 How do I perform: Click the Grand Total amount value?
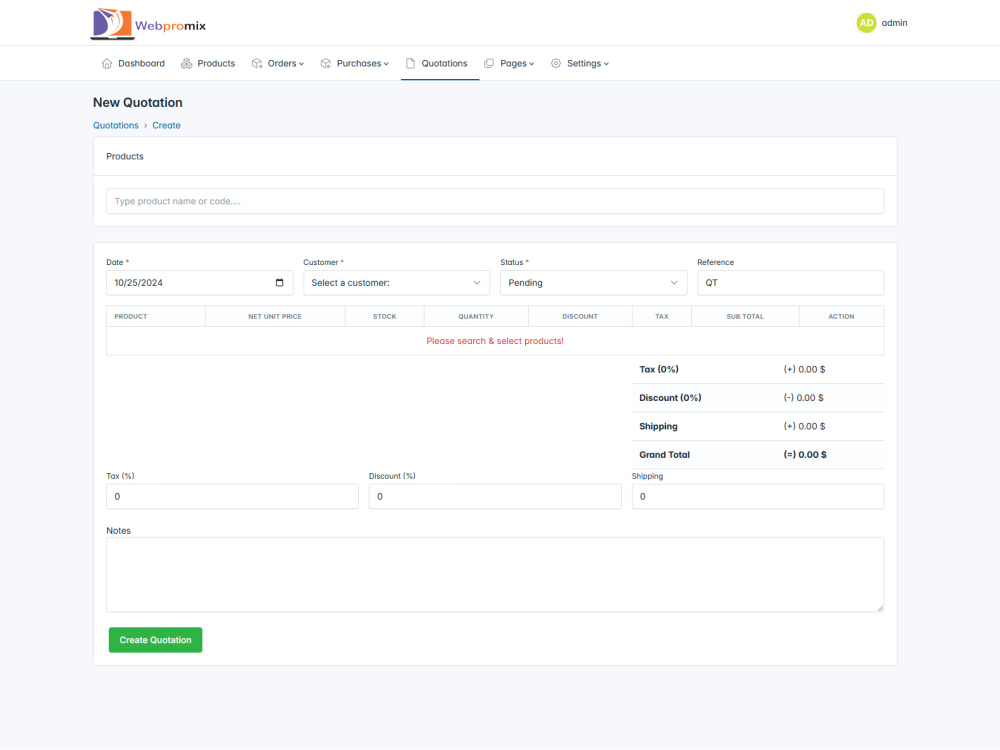click(805, 455)
